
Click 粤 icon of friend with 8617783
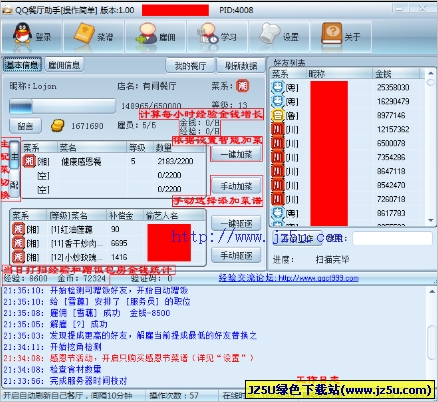click(x=277, y=213)
